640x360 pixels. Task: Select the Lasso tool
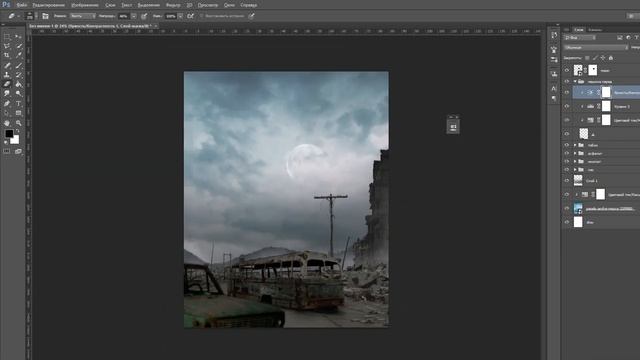point(7,46)
